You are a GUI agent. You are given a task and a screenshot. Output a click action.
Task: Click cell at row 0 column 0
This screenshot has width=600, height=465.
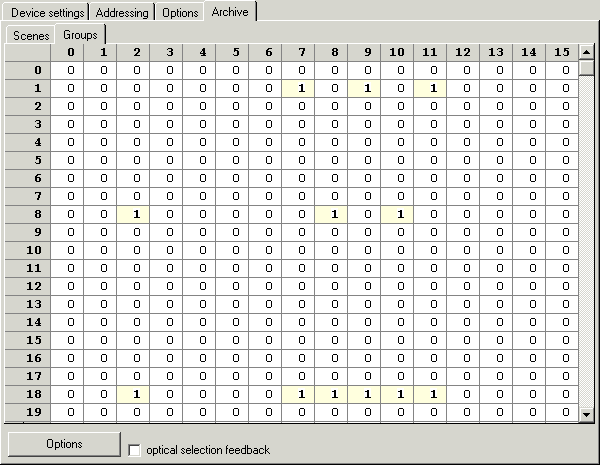67,70
